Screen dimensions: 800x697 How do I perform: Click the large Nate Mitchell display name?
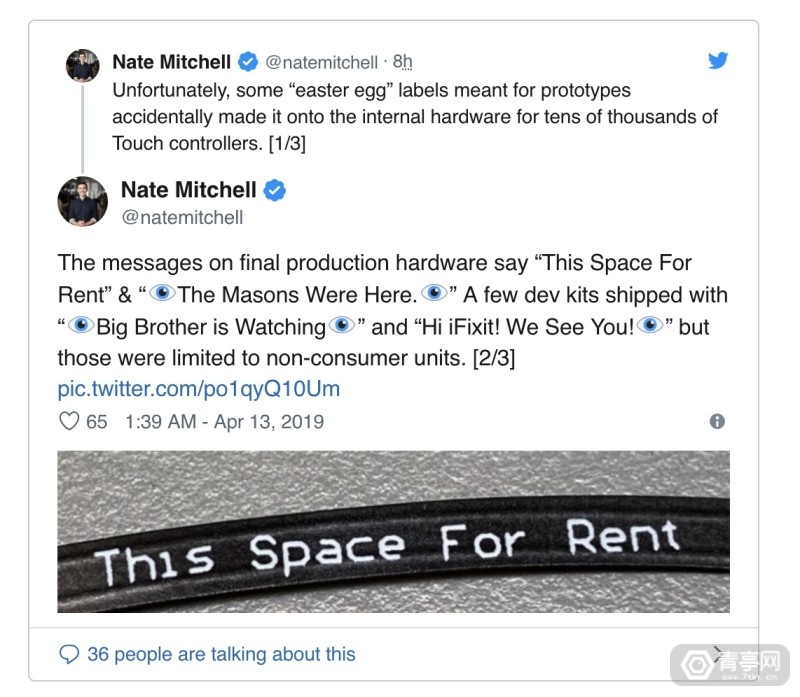(x=188, y=190)
